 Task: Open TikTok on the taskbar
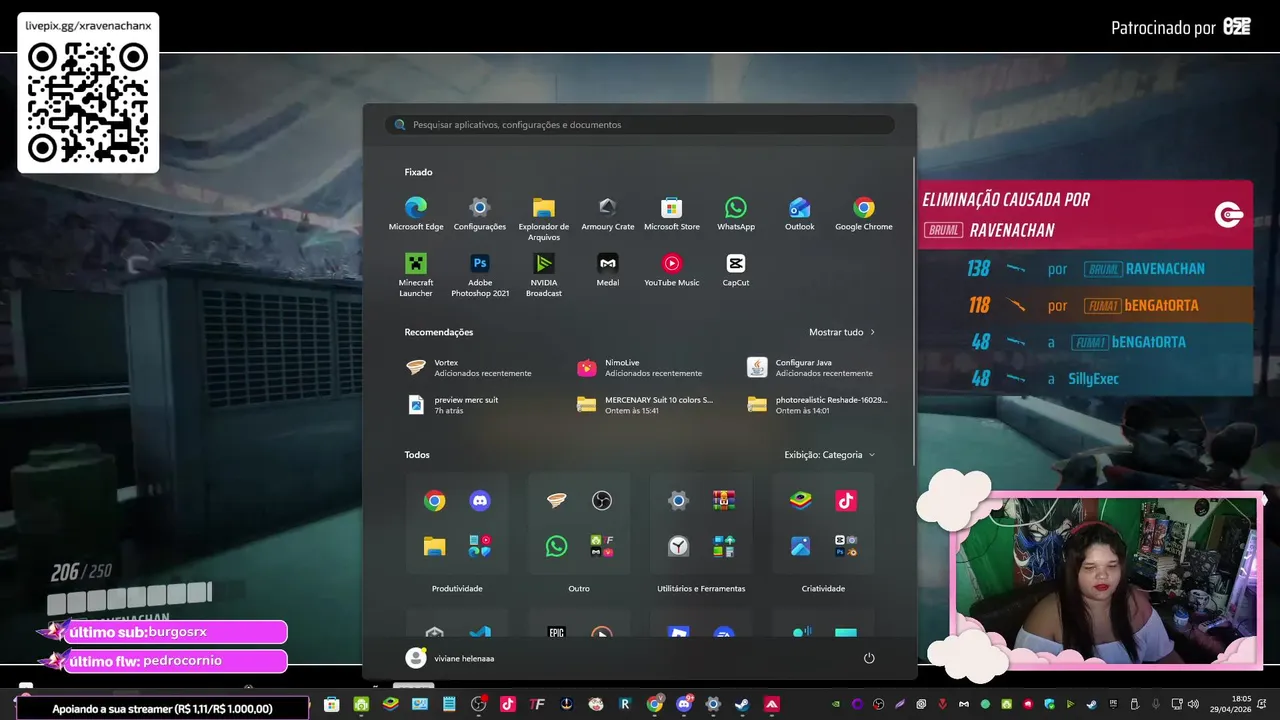point(508,704)
